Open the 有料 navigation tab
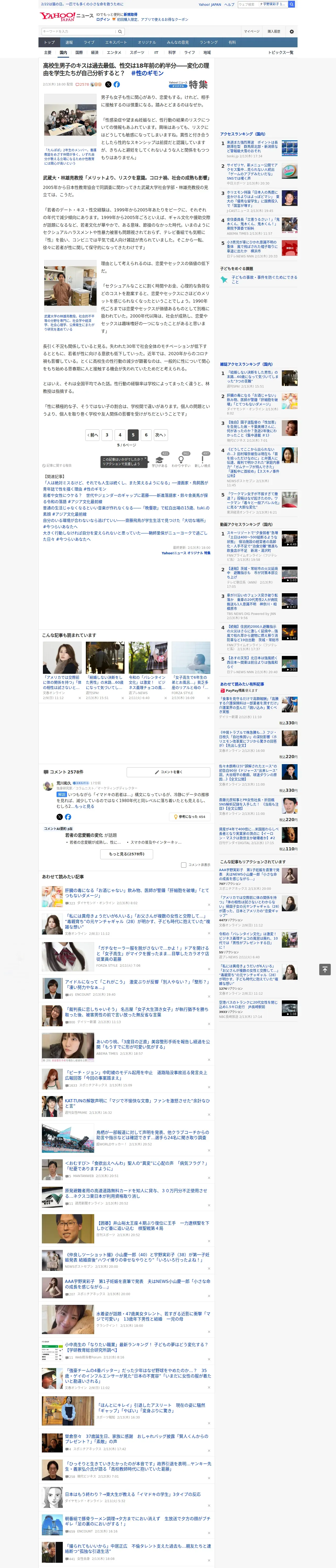Viewport: 336px width, 1568px height. [232, 43]
